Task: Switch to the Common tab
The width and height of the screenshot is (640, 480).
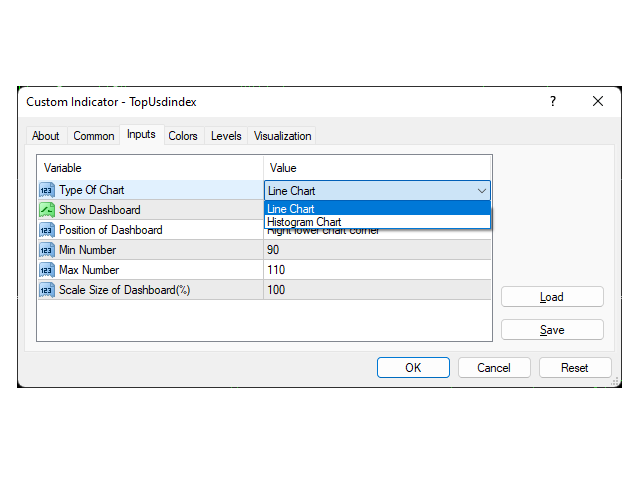Action: coord(94,136)
